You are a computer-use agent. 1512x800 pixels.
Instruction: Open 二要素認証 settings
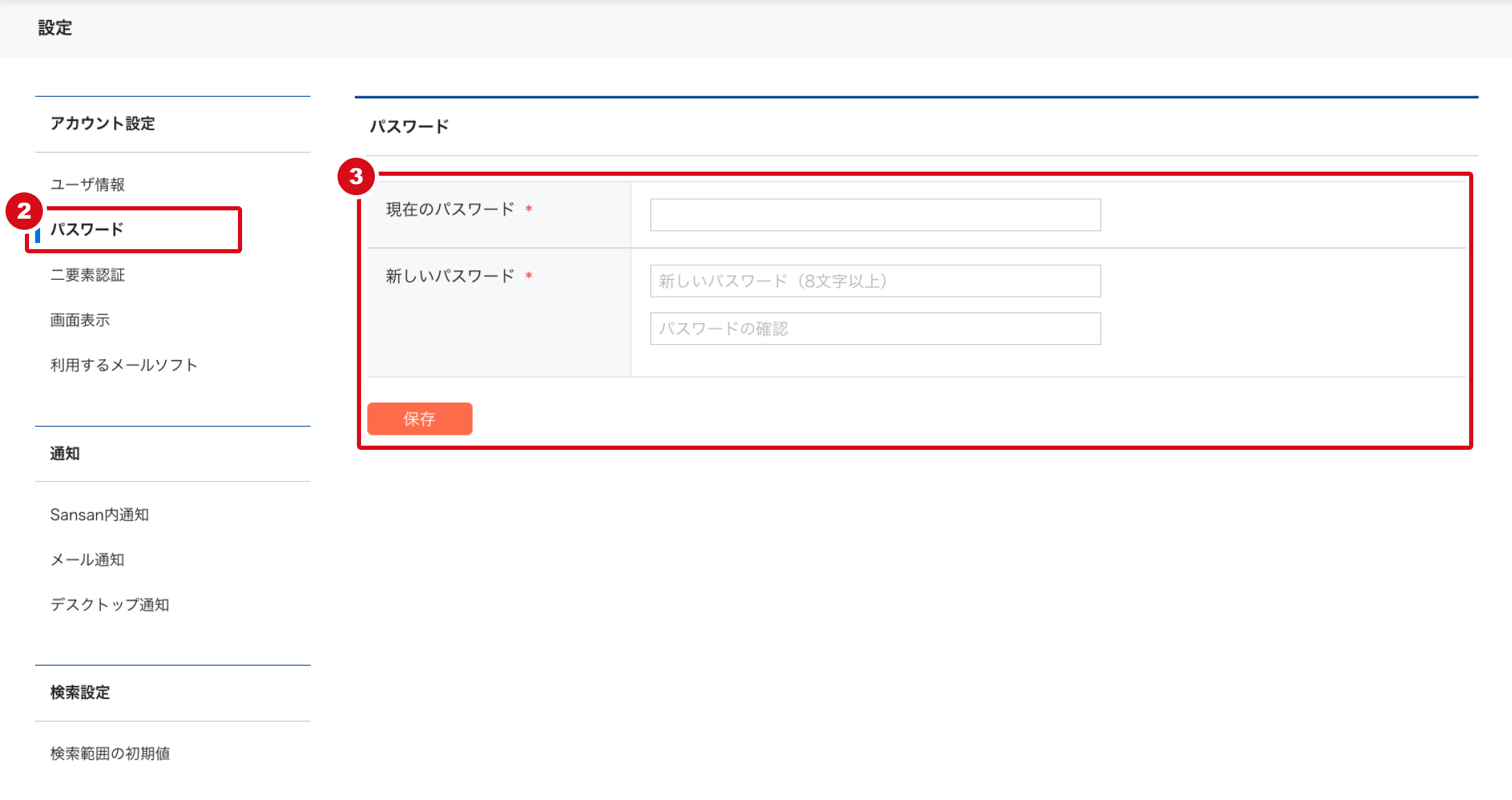[x=87, y=275]
